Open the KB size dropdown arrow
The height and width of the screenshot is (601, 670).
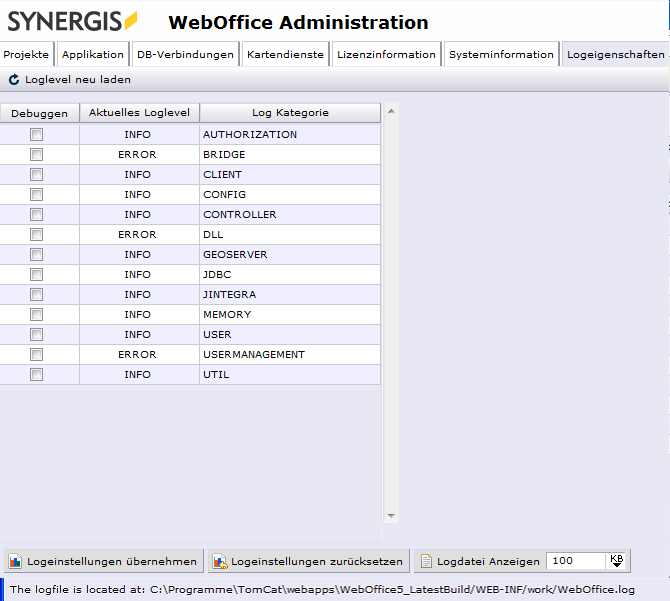click(617, 561)
